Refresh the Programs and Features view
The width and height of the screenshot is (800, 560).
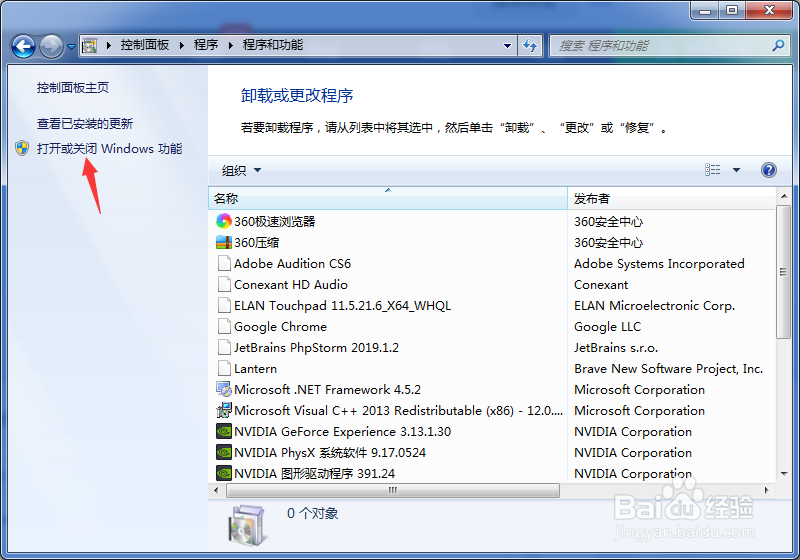(530, 45)
